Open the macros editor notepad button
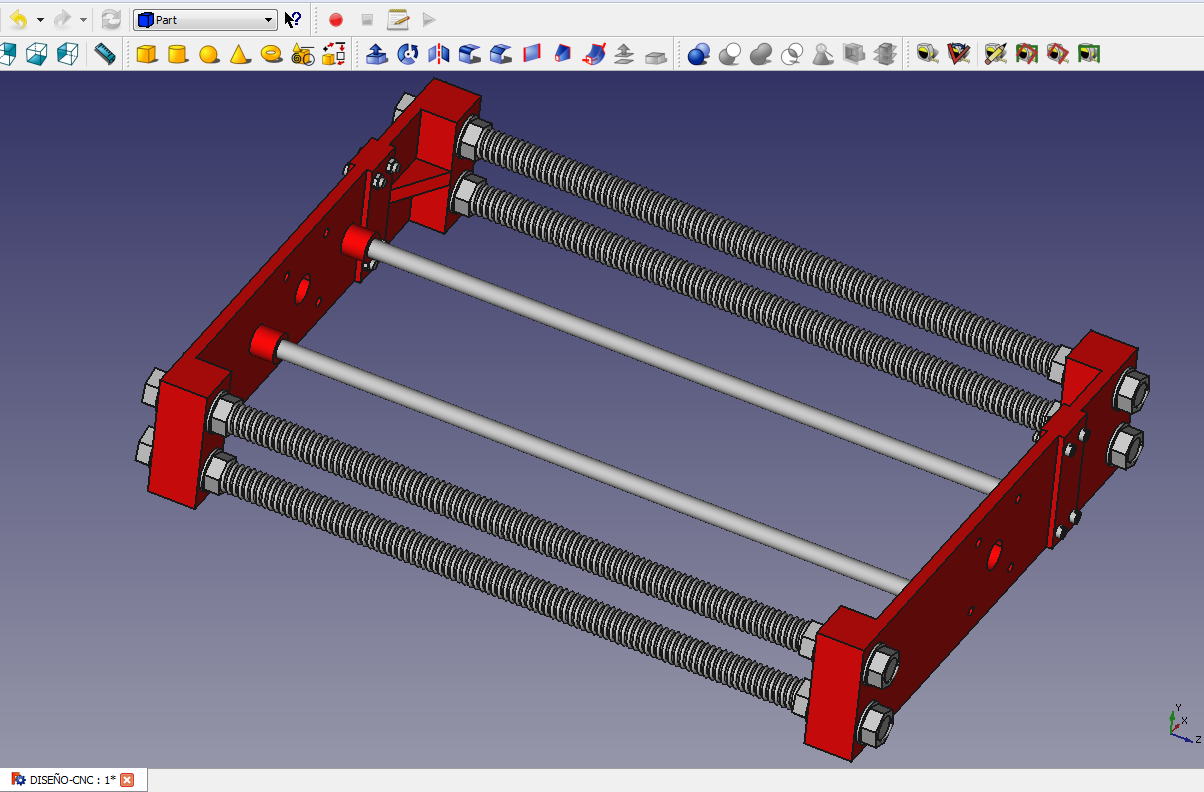Image resolution: width=1204 pixels, height=792 pixels. [398, 20]
